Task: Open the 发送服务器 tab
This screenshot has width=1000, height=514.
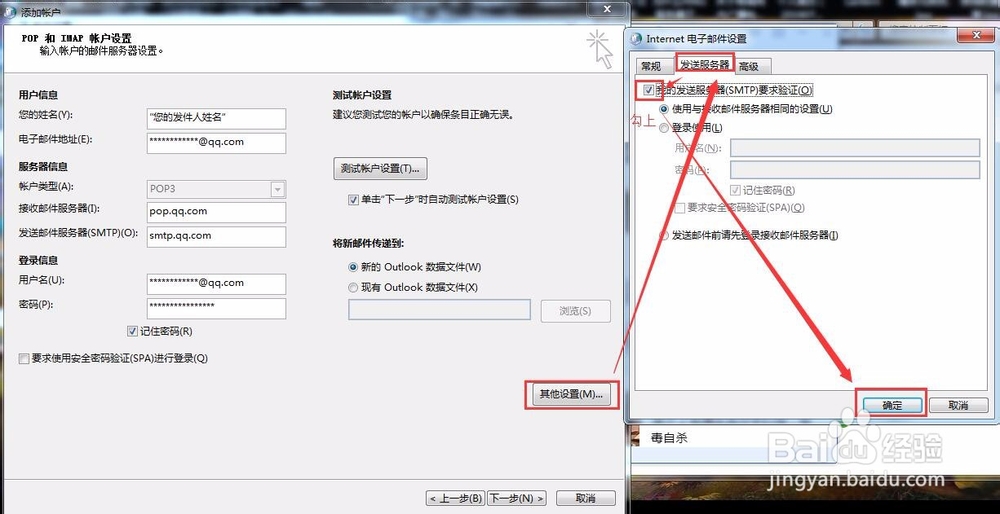Action: [x=705, y=65]
